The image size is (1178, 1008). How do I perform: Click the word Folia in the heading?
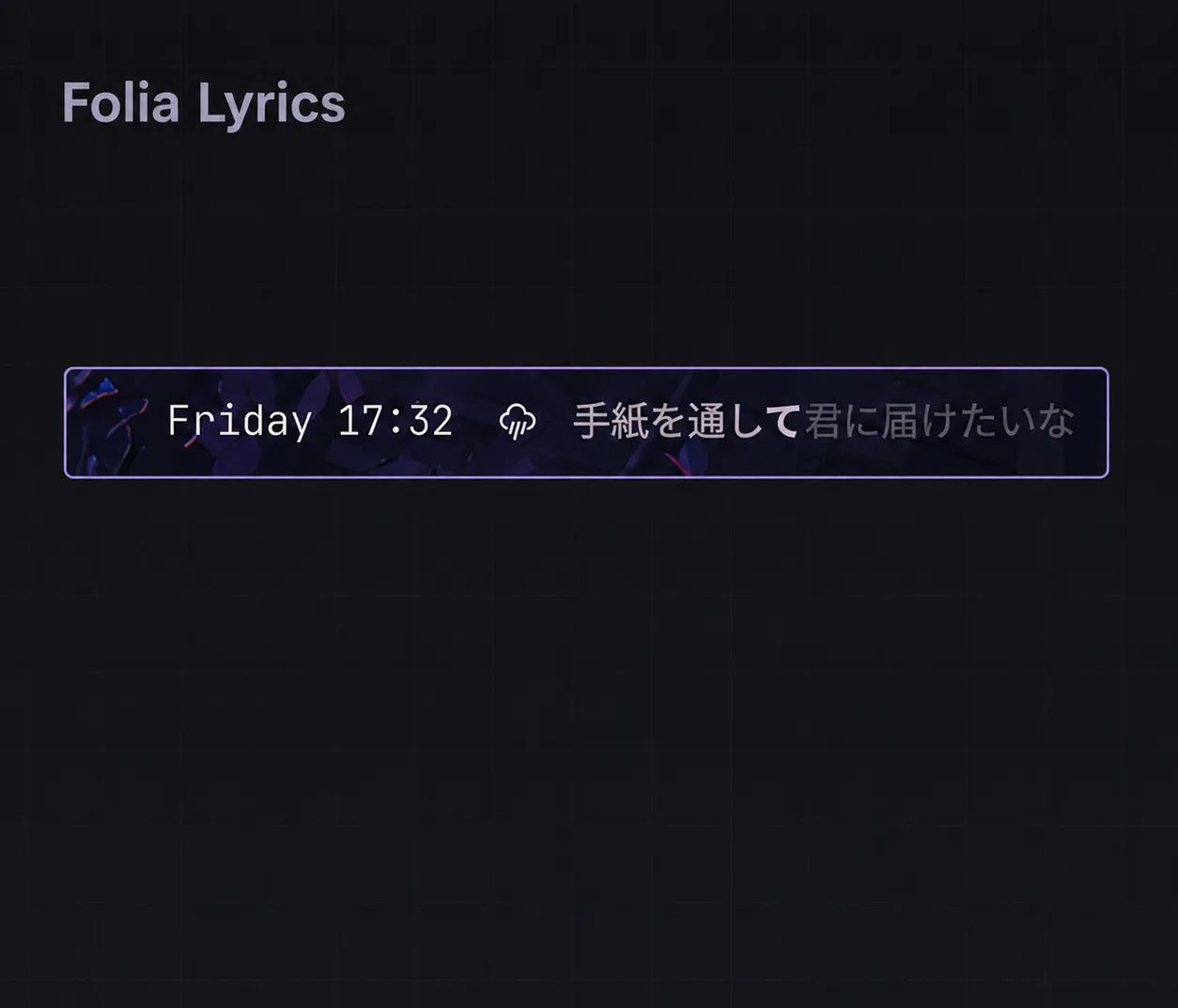tap(120, 101)
